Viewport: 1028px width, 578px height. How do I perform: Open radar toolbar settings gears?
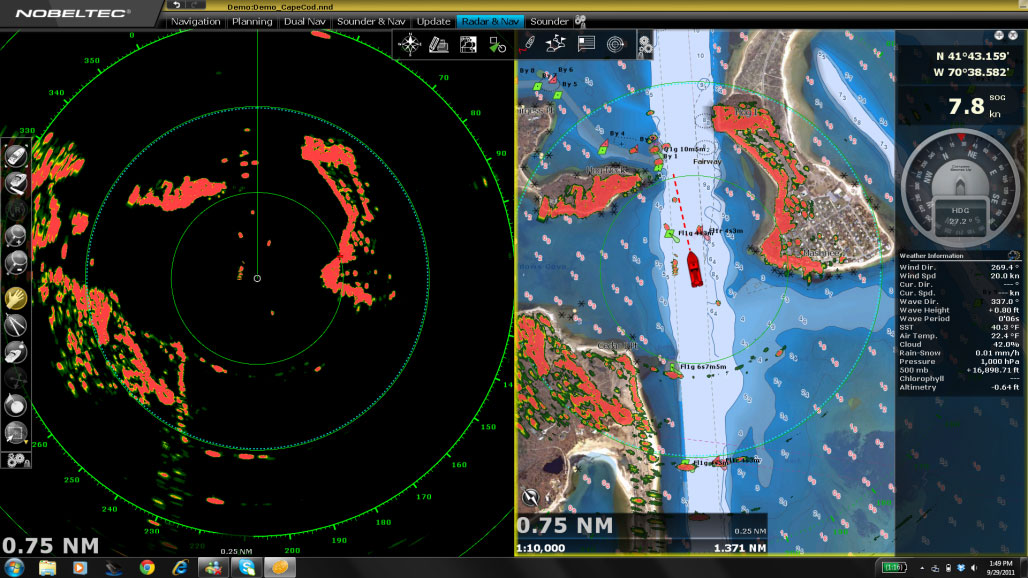coord(17,461)
